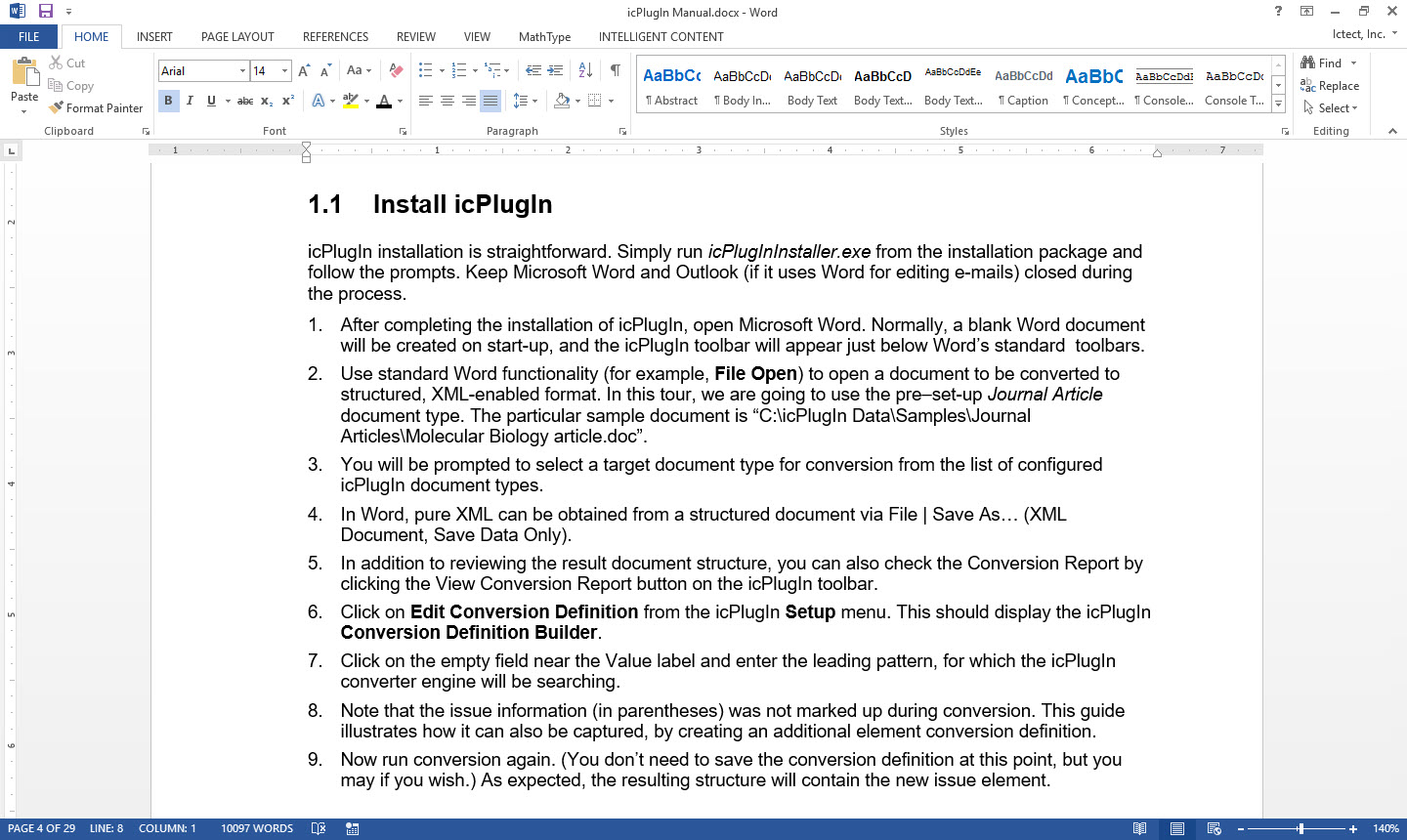The height and width of the screenshot is (840, 1407).
Task: Click zoom in plus button
Action: click(1353, 828)
